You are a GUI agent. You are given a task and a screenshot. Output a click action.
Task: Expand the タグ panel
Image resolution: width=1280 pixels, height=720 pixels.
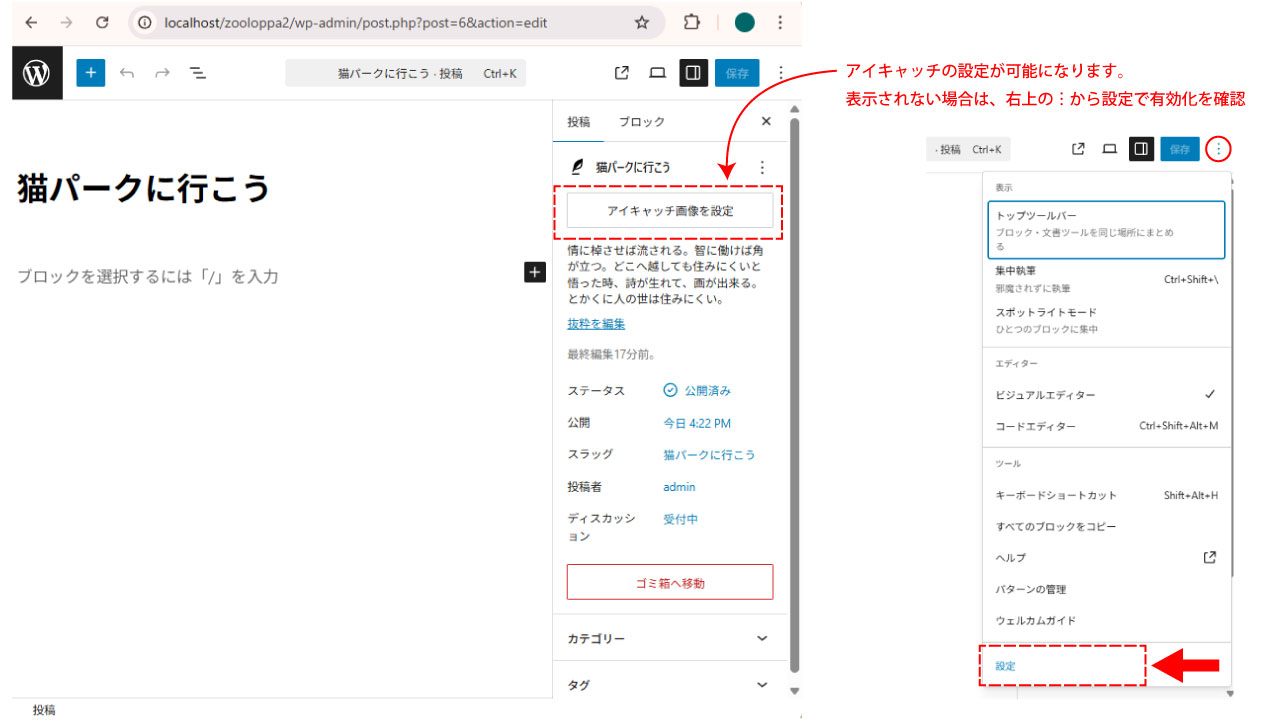click(x=670, y=685)
